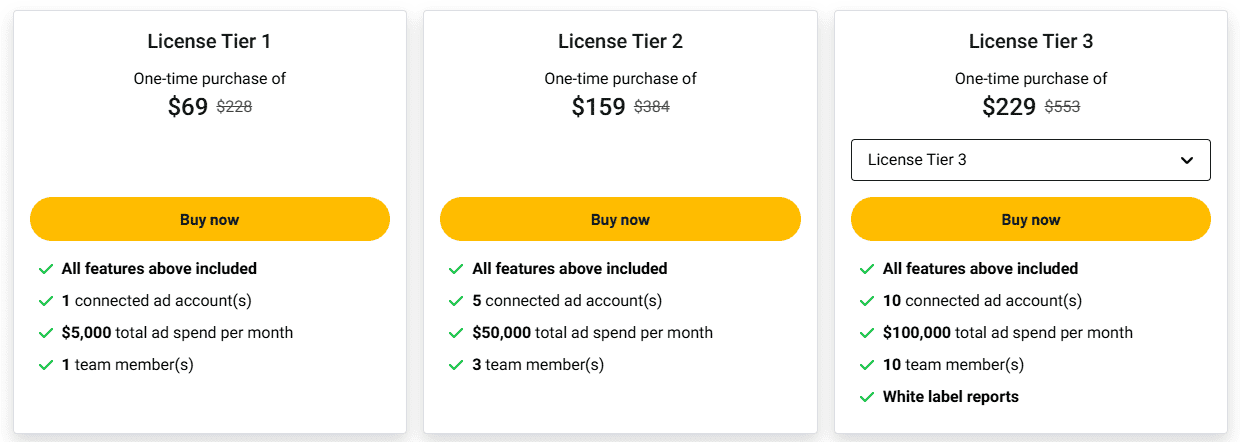Click the dropdown chevron arrow in Tier 3

pos(1187,160)
